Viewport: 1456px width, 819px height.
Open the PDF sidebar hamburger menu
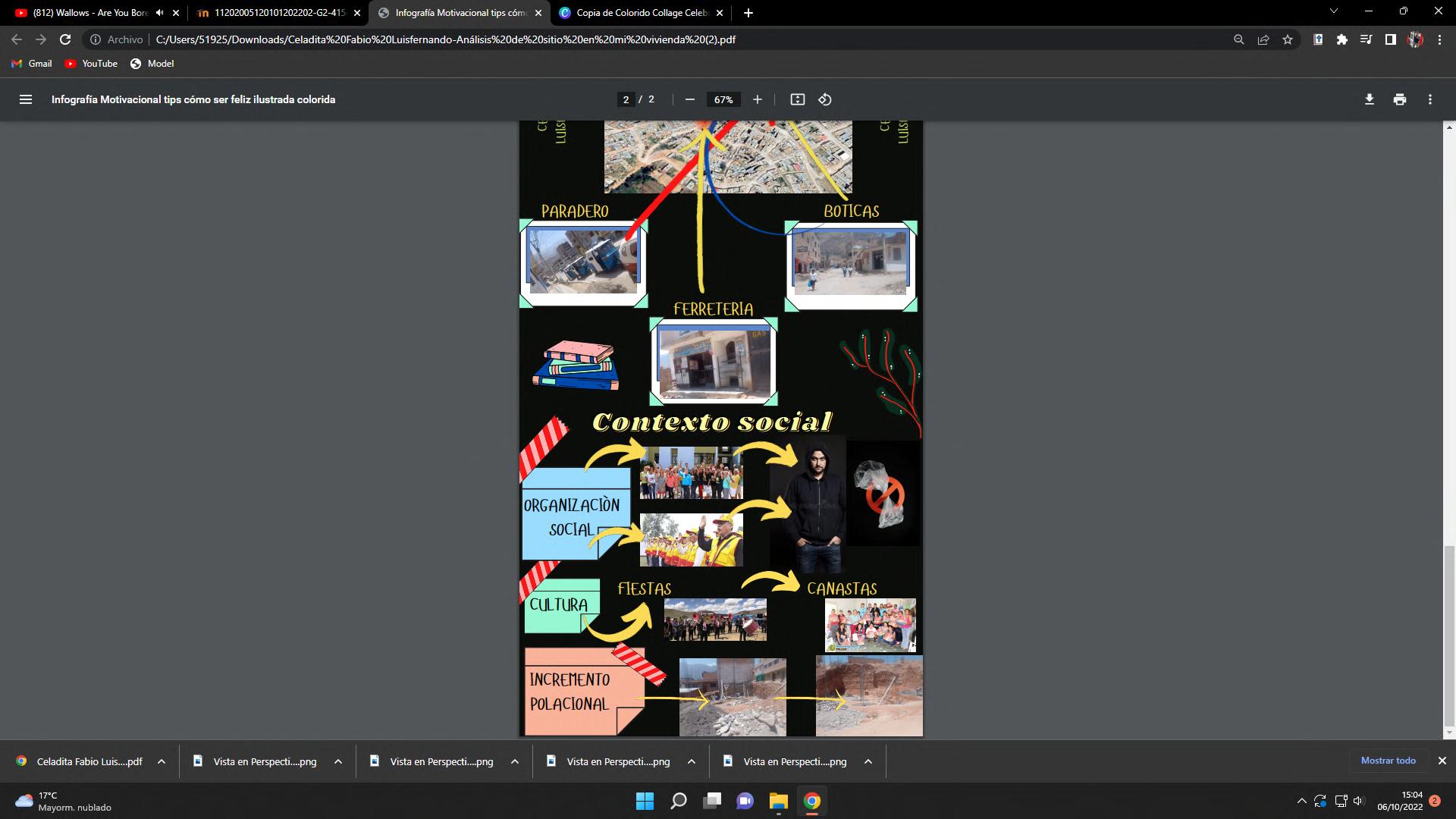tap(26, 99)
